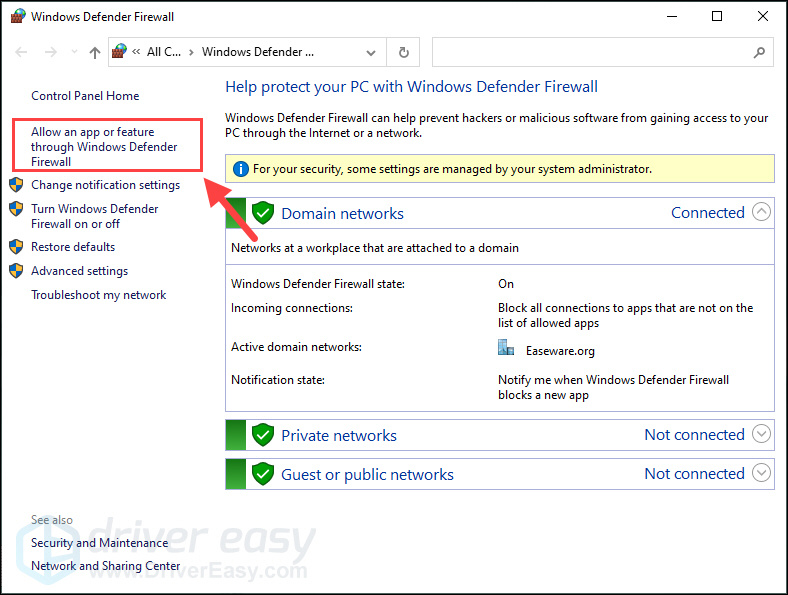Open Change notification settings
The height and width of the screenshot is (595, 788).
click(105, 185)
